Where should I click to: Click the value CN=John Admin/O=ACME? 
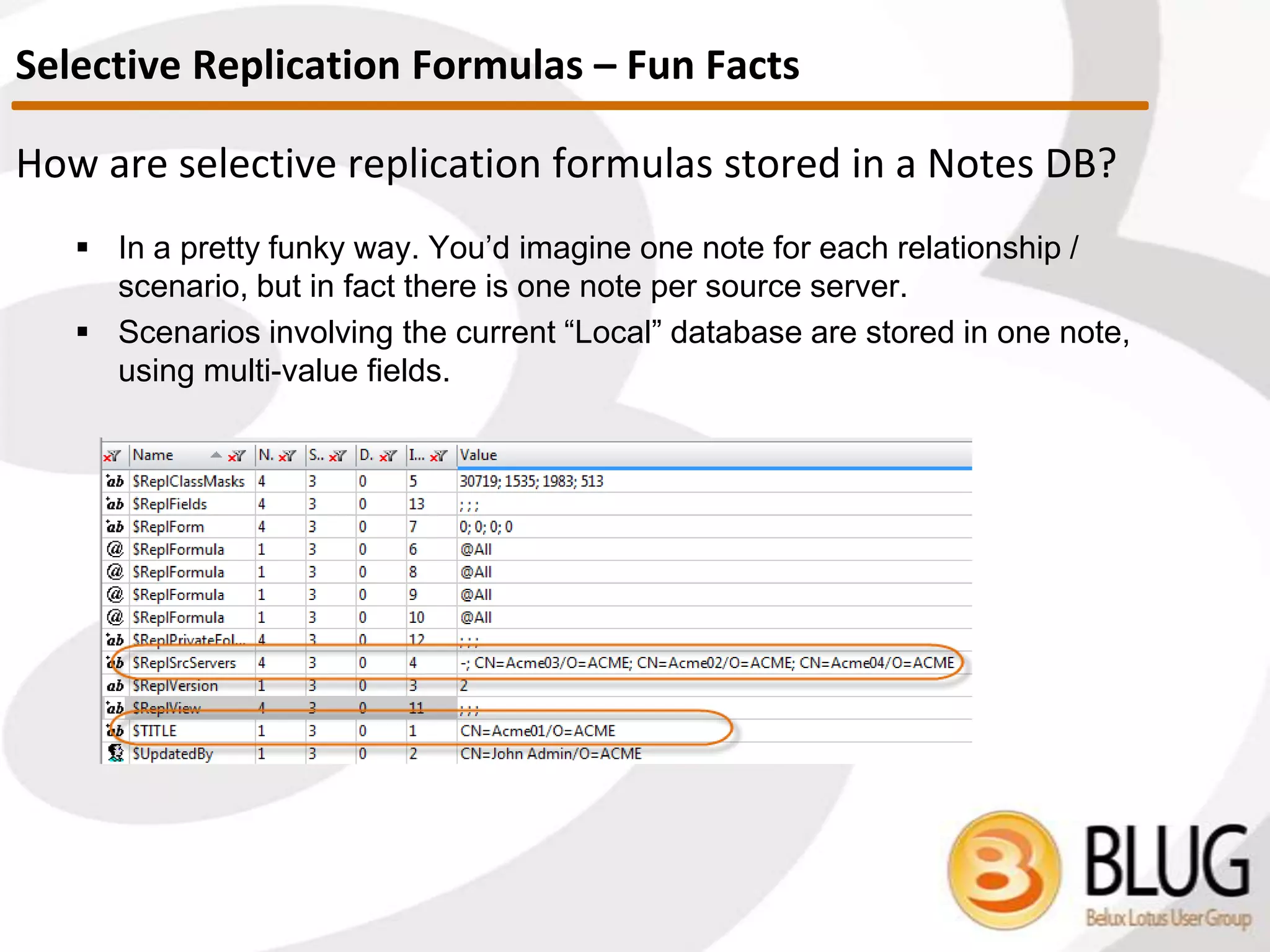pyautogui.click(x=551, y=754)
